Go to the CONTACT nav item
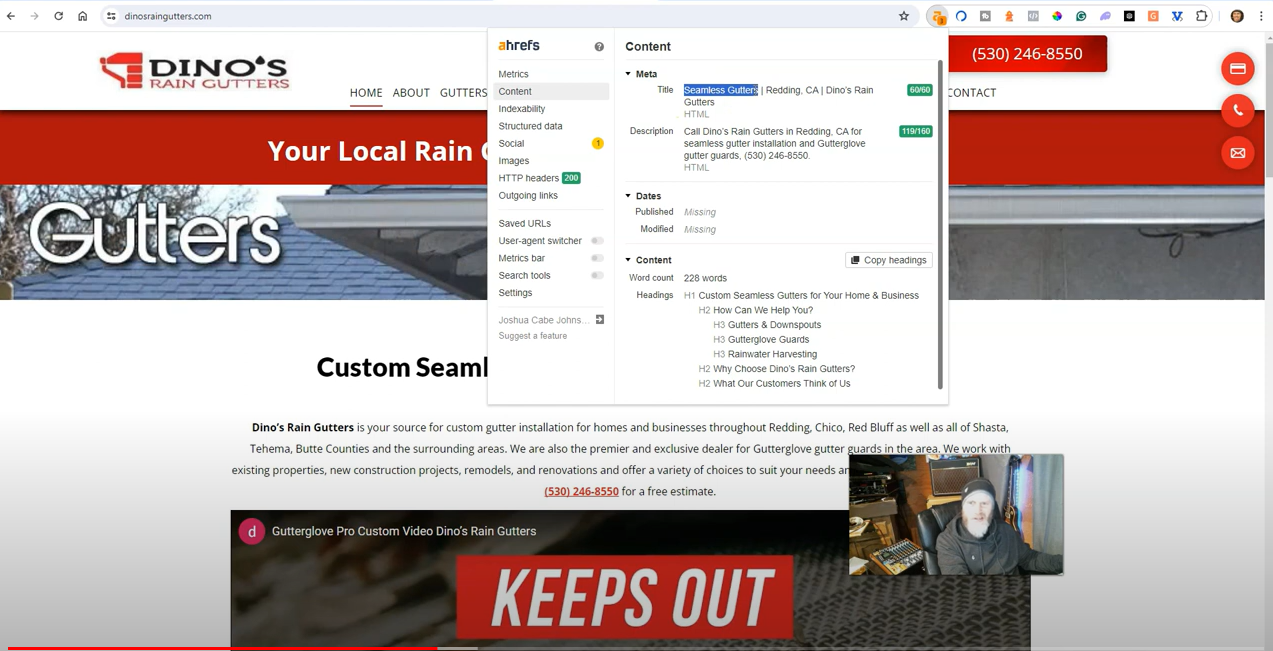The height and width of the screenshot is (651, 1273). click(x=972, y=92)
